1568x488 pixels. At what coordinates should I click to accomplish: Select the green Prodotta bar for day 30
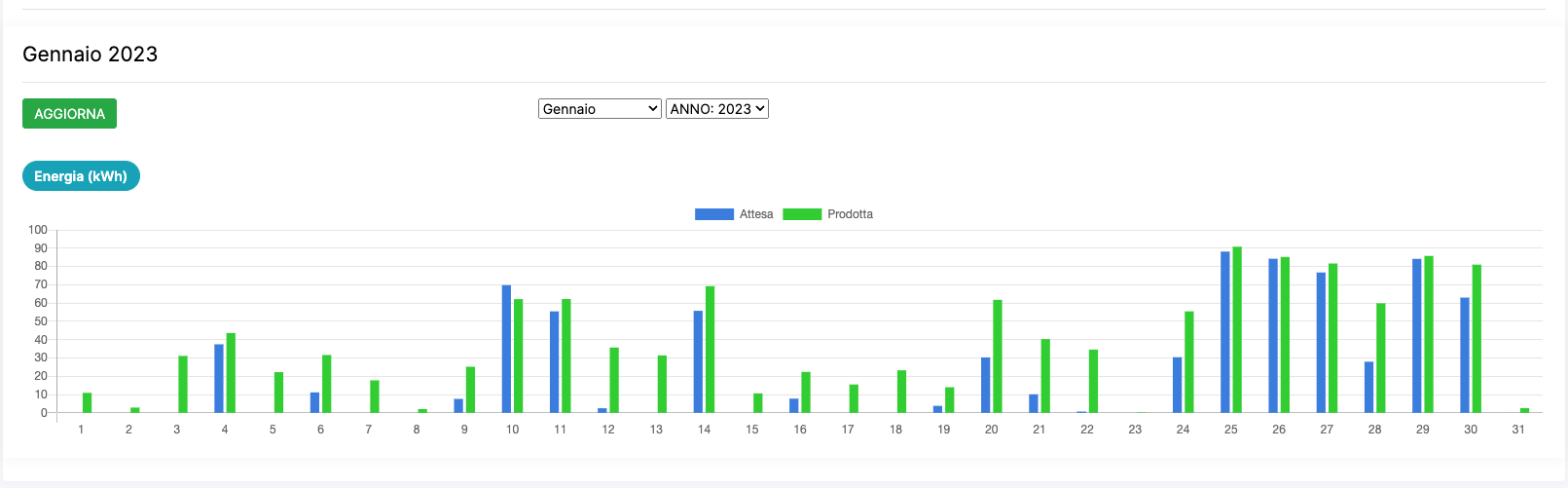pos(1477,338)
